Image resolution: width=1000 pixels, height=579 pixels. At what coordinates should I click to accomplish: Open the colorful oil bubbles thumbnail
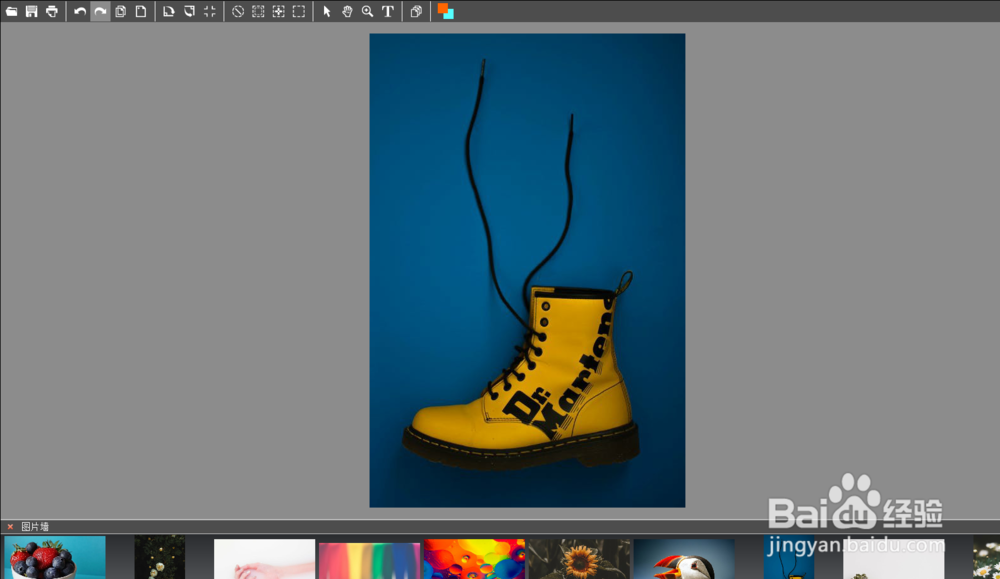click(474, 559)
